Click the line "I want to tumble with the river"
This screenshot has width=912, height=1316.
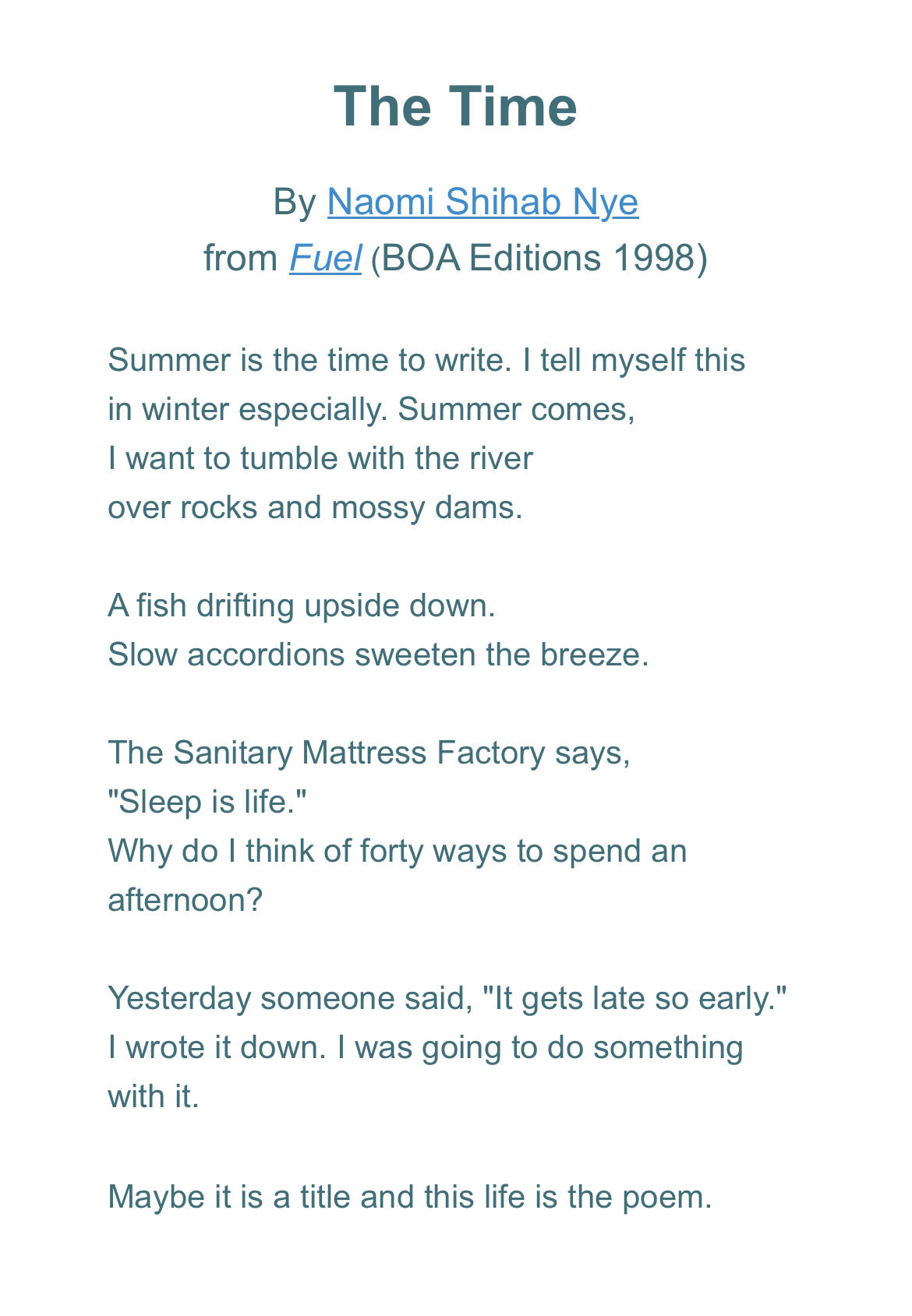pos(320,458)
